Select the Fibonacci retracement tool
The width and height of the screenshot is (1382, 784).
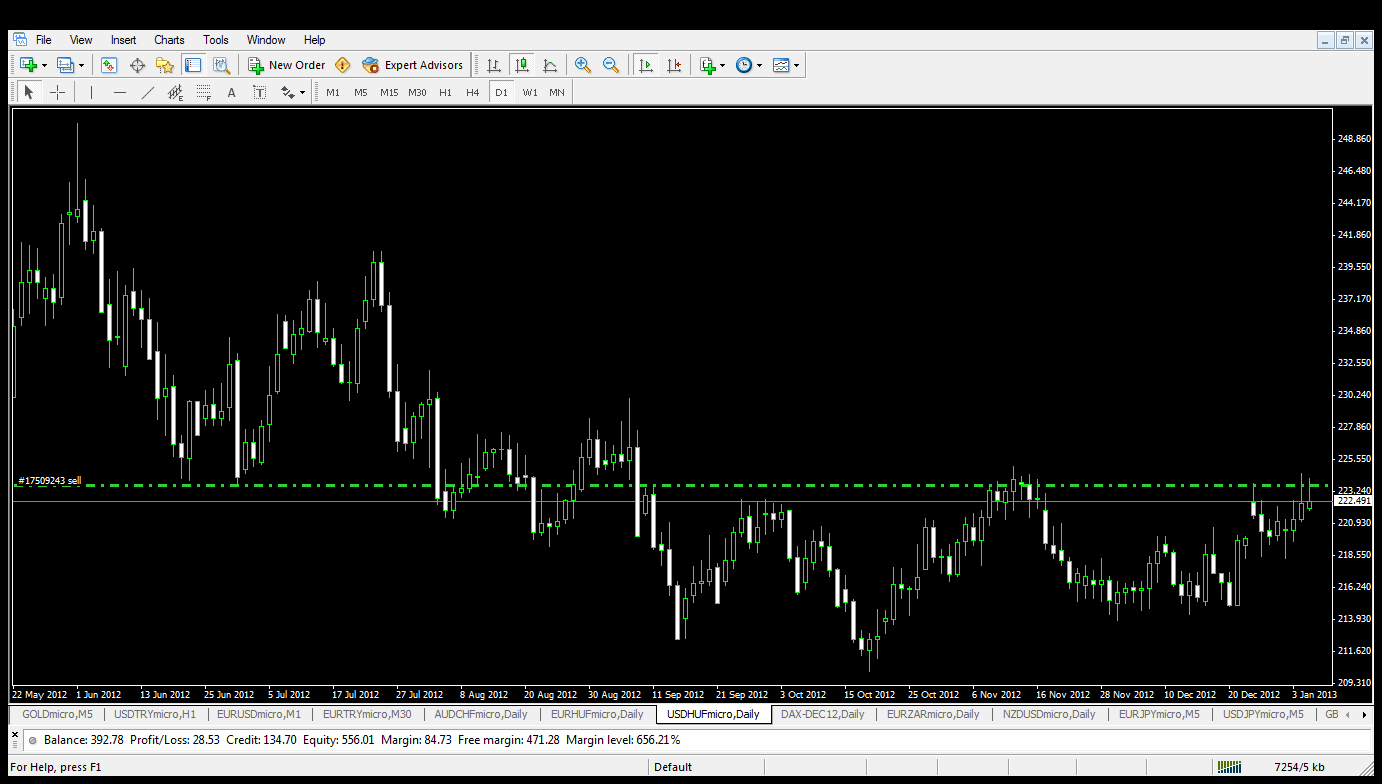(204, 92)
